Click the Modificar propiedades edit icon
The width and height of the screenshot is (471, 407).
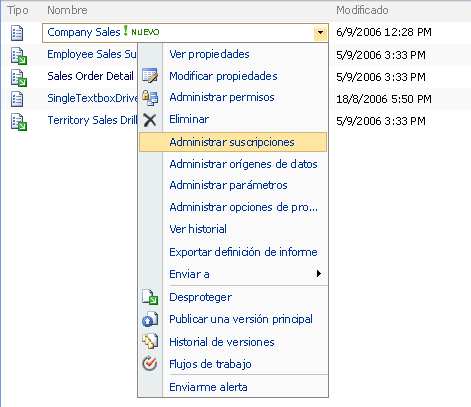pyautogui.click(x=150, y=76)
